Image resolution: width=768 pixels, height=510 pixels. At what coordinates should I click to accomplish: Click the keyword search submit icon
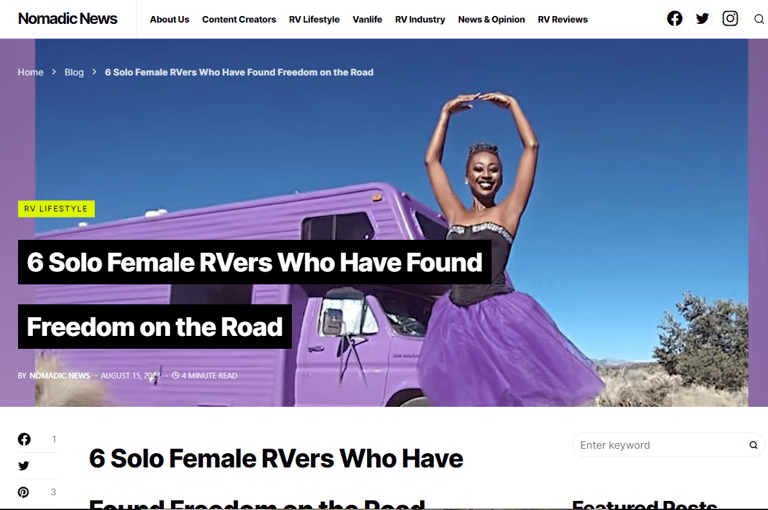point(753,445)
